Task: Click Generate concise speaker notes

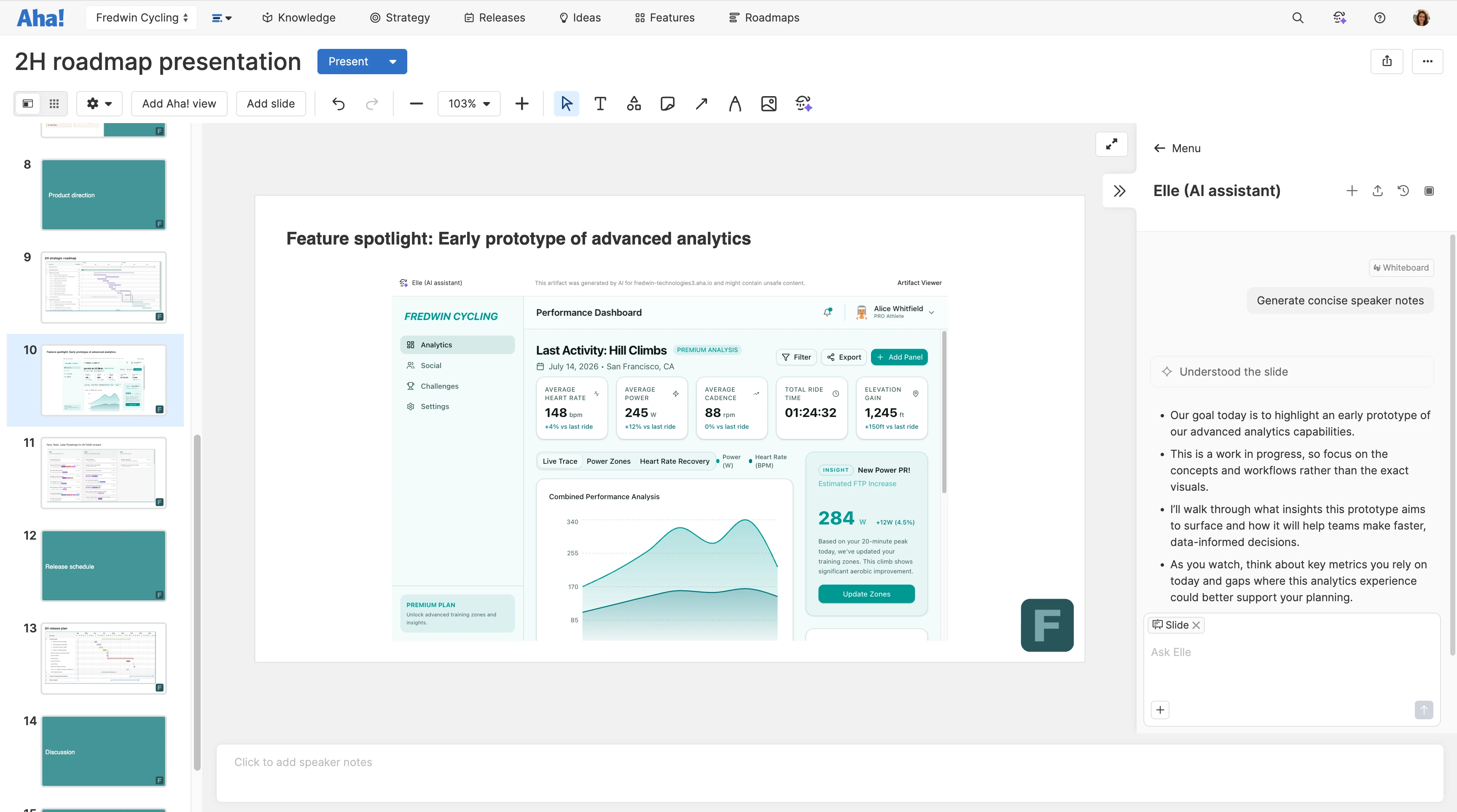Action: pos(1340,300)
